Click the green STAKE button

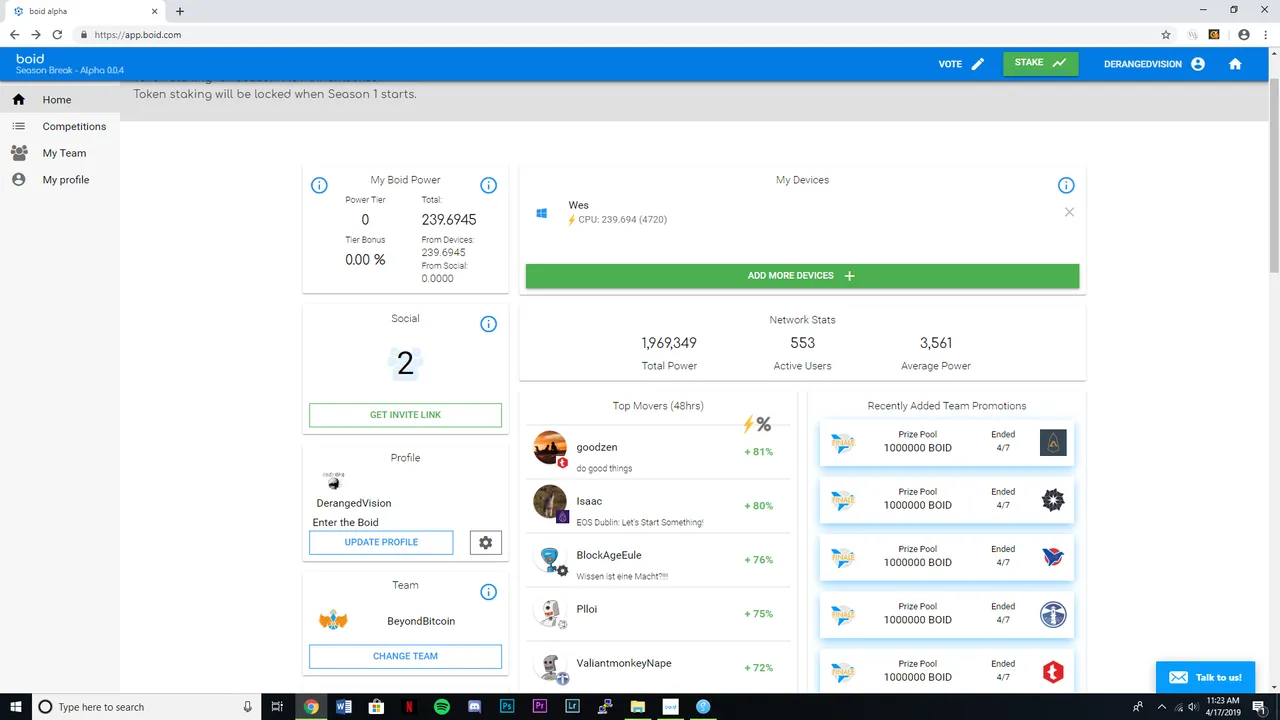click(1040, 63)
